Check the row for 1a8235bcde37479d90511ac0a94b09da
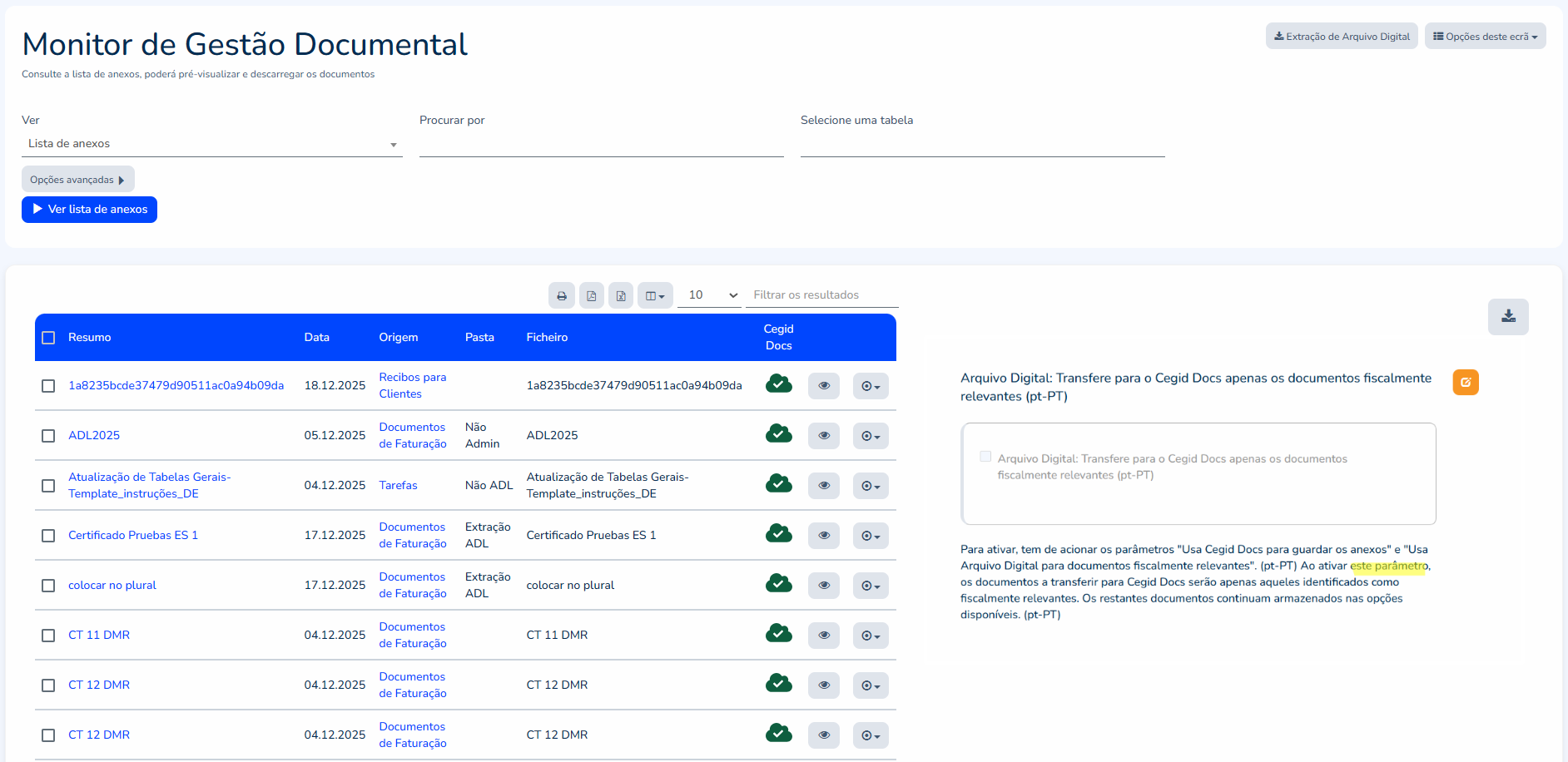 tap(48, 386)
